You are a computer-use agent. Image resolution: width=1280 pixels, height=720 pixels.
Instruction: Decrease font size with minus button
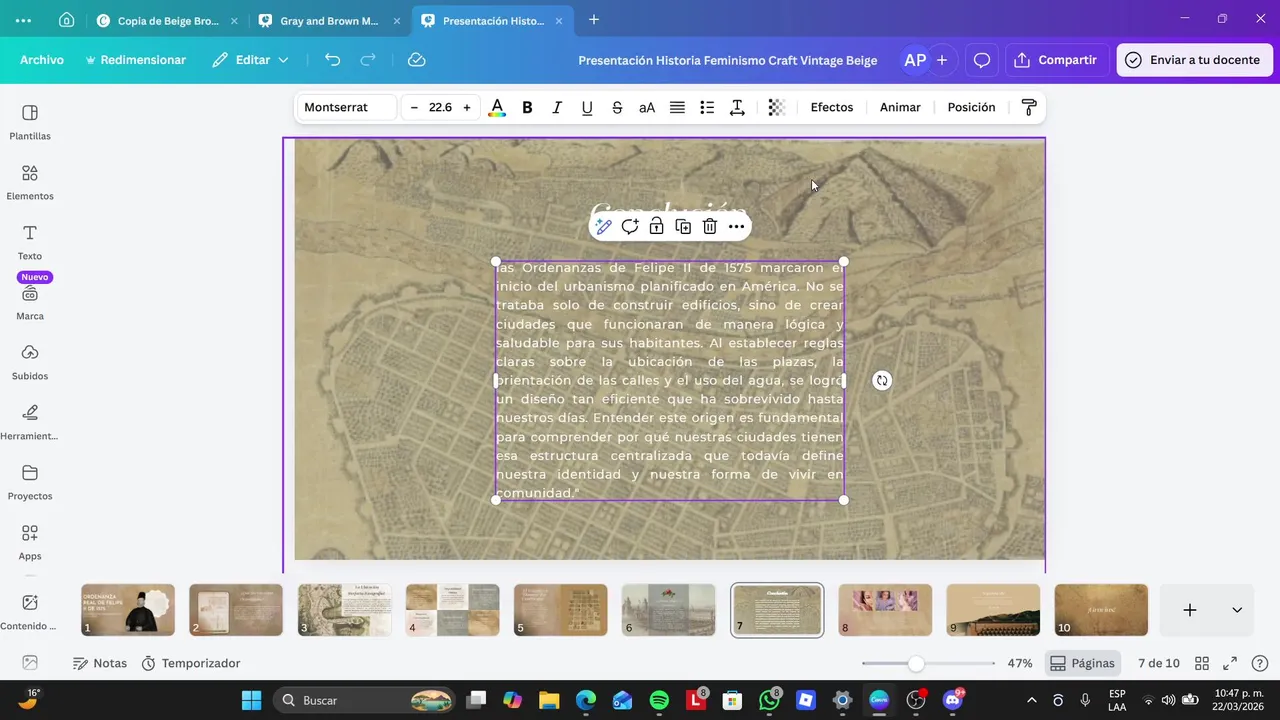(x=414, y=107)
